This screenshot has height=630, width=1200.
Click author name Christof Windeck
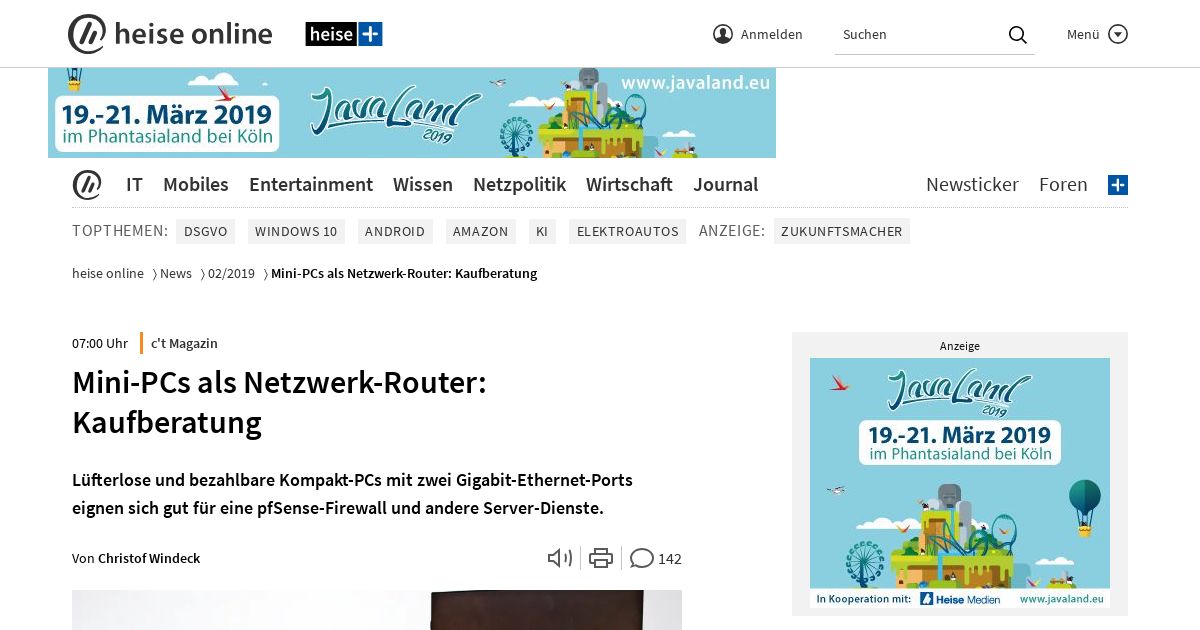pyautogui.click(x=149, y=558)
